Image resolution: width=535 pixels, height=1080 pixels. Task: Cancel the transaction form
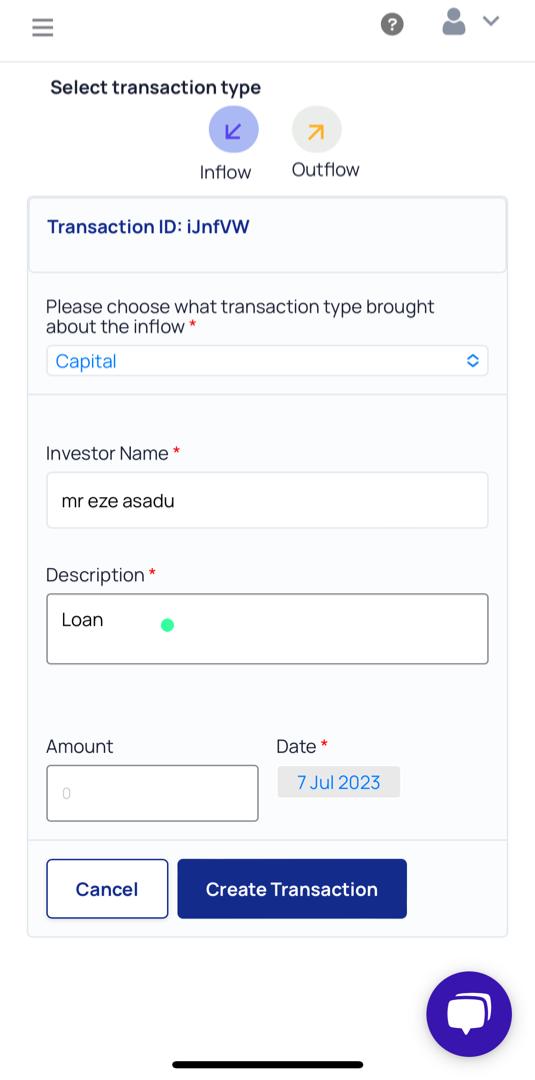[107, 889]
